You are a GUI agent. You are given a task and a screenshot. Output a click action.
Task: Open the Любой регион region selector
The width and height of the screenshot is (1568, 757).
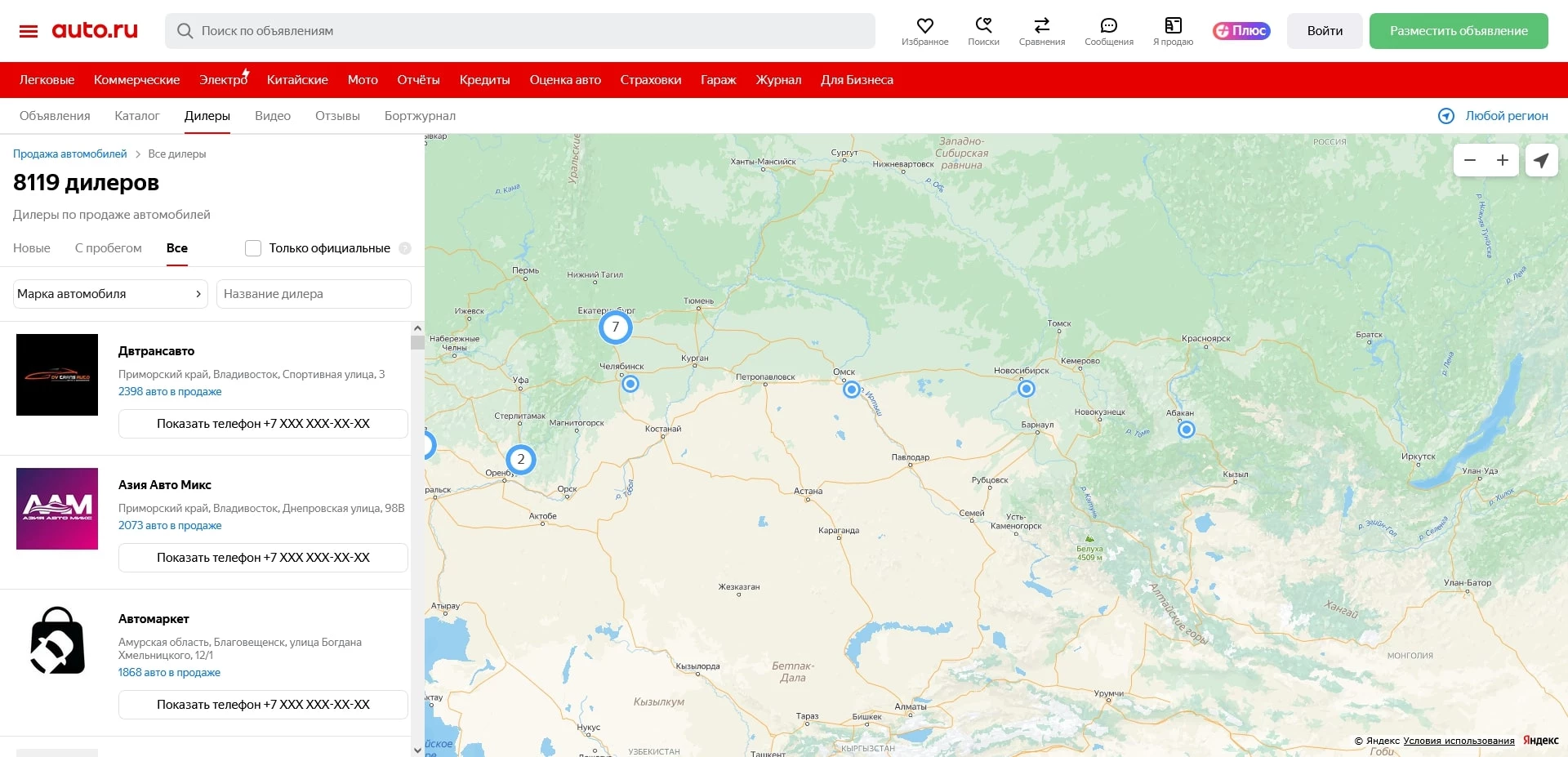coord(1493,116)
